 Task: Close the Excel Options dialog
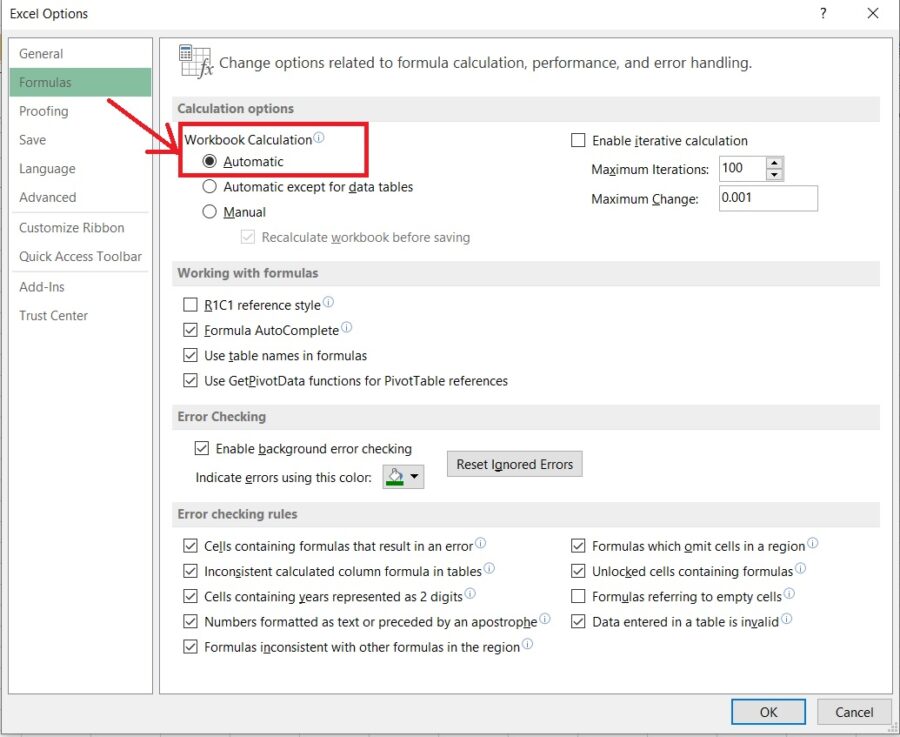(x=873, y=13)
